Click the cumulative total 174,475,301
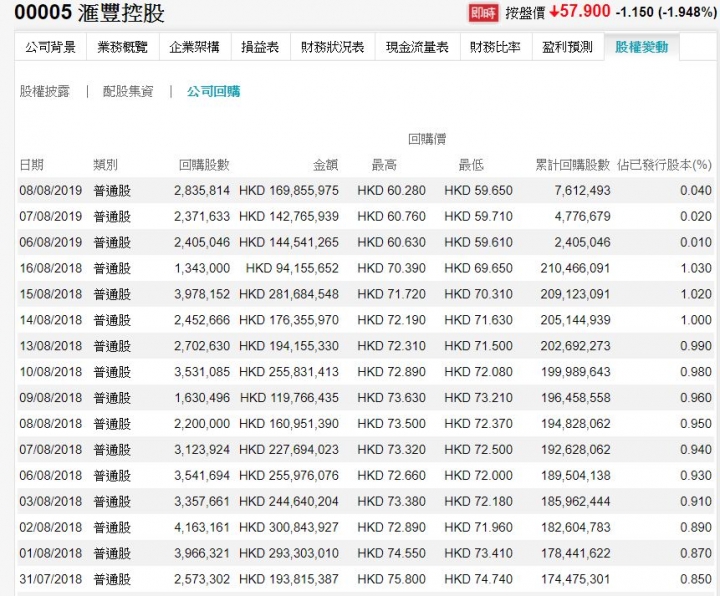Image resolution: width=720 pixels, height=596 pixels. pyautogui.click(x=575, y=579)
